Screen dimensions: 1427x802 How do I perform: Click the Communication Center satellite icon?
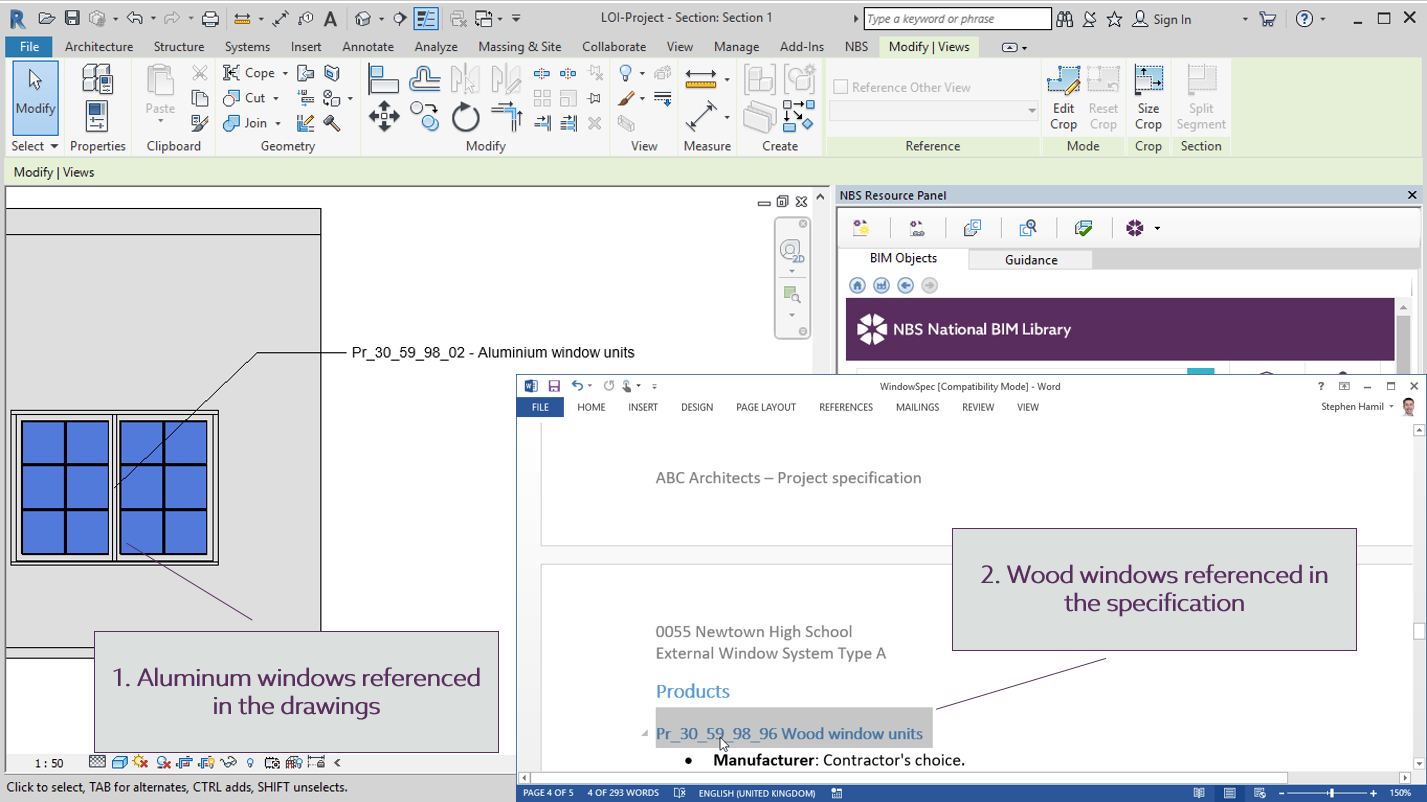[1089, 18]
